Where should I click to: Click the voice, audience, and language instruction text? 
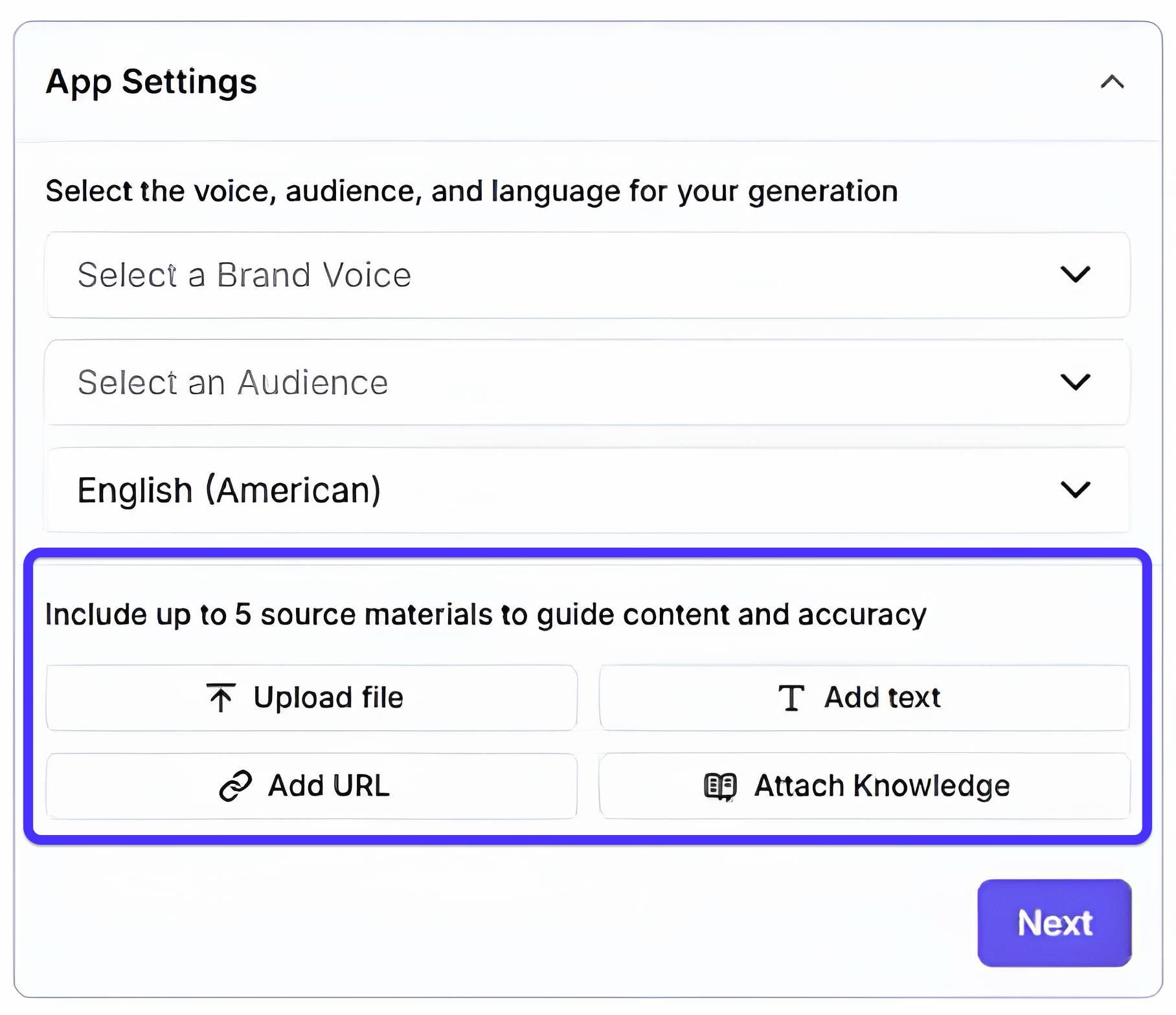[x=471, y=191]
